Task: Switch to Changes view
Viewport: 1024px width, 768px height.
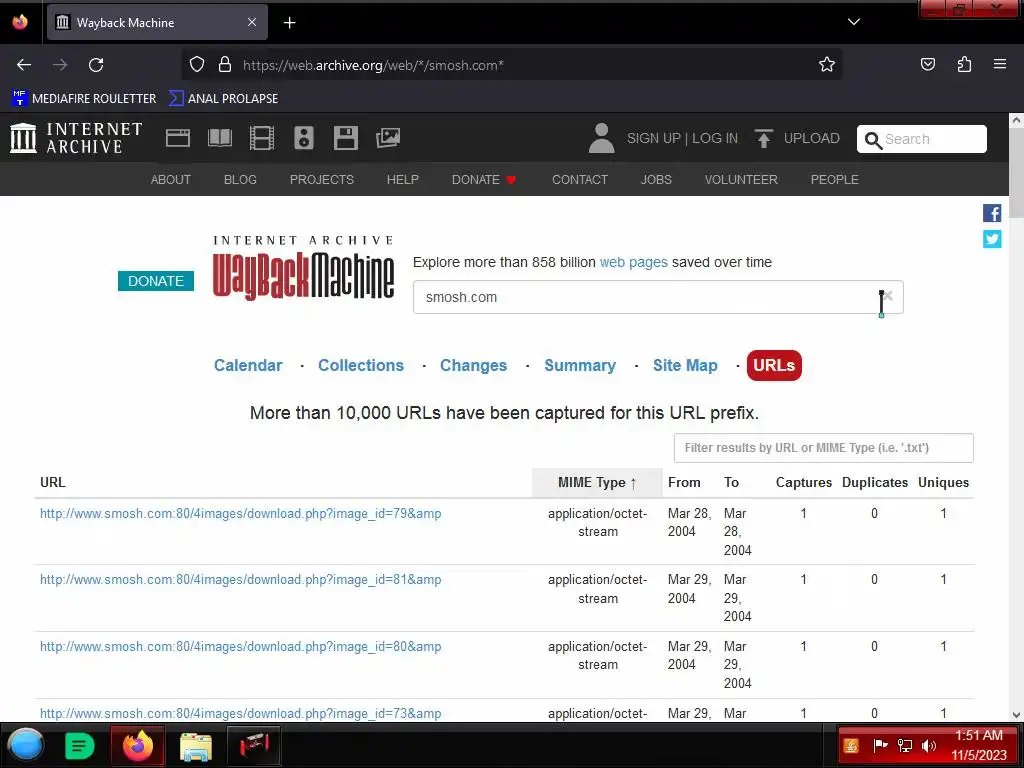Action: [x=473, y=365]
